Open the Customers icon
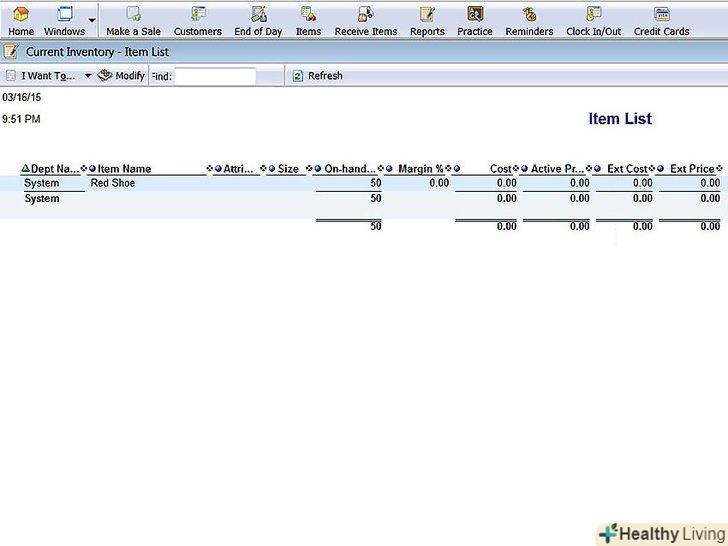The width and height of the screenshot is (728, 546). (x=198, y=20)
